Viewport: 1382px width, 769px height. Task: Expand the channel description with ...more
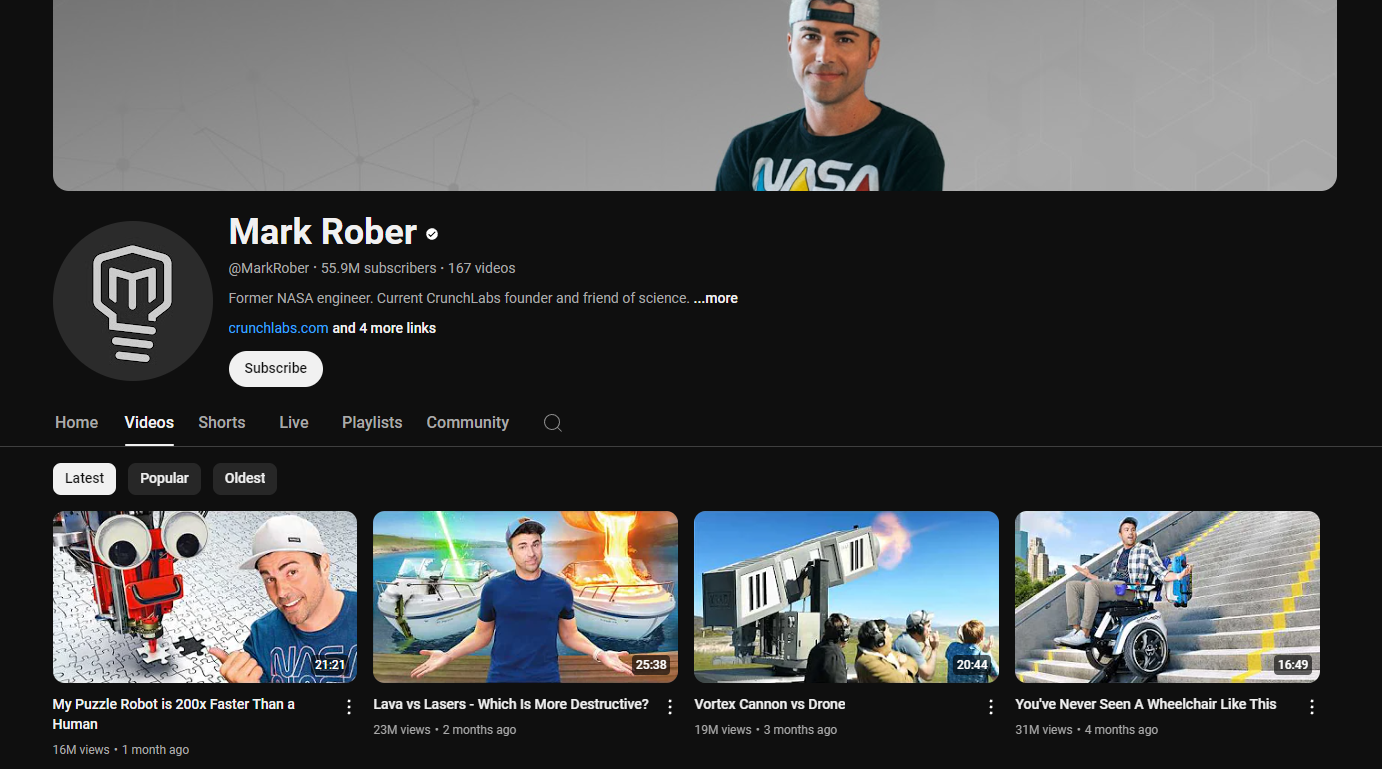(x=716, y=298)
